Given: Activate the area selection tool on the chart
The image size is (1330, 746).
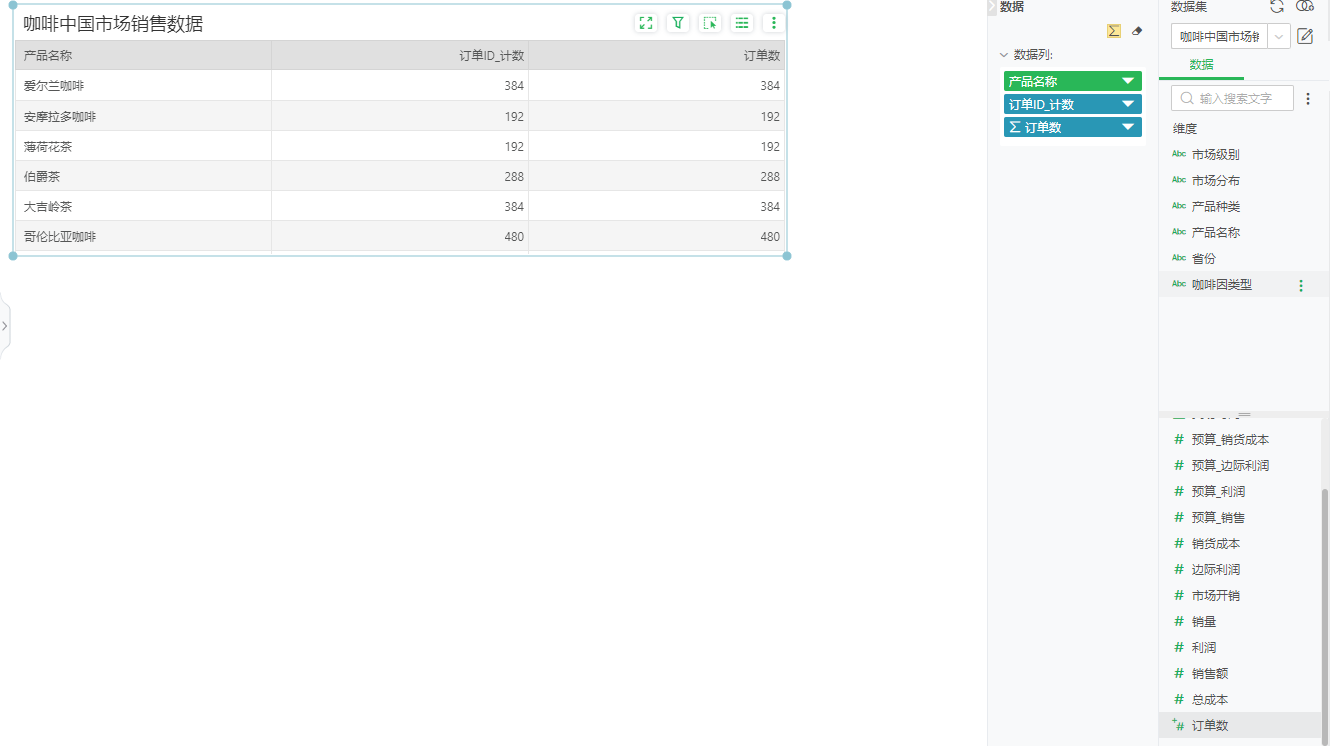Looking at the screenshot, I should click(710, 22).
